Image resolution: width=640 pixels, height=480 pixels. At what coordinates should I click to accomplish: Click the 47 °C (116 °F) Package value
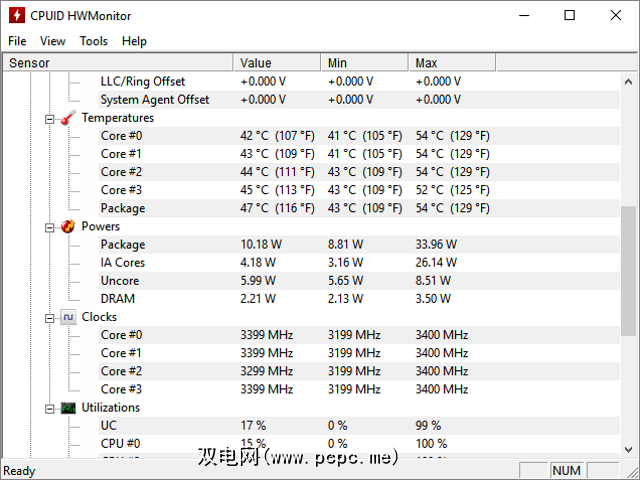coord(278,208)
